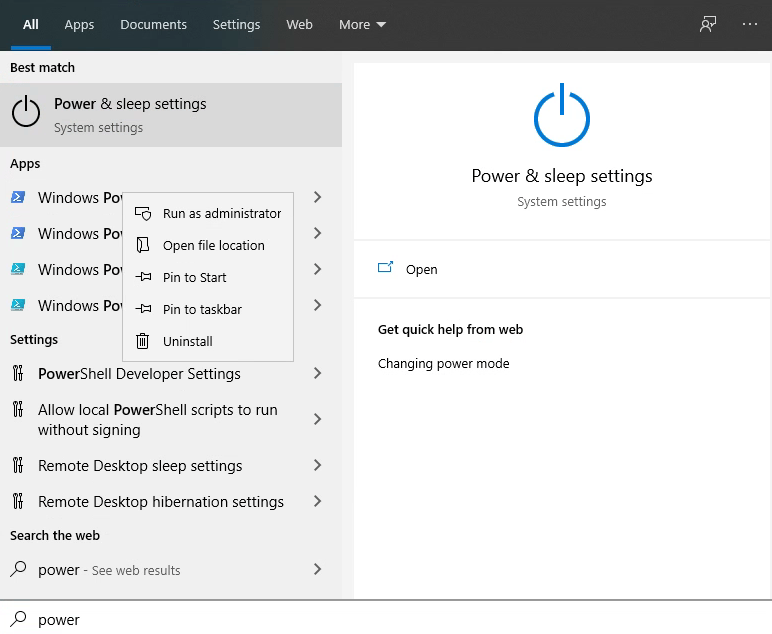Click Power & sleep settings title in preview
This screenshot has height=634, width=772.
click(x=562, y=176)
